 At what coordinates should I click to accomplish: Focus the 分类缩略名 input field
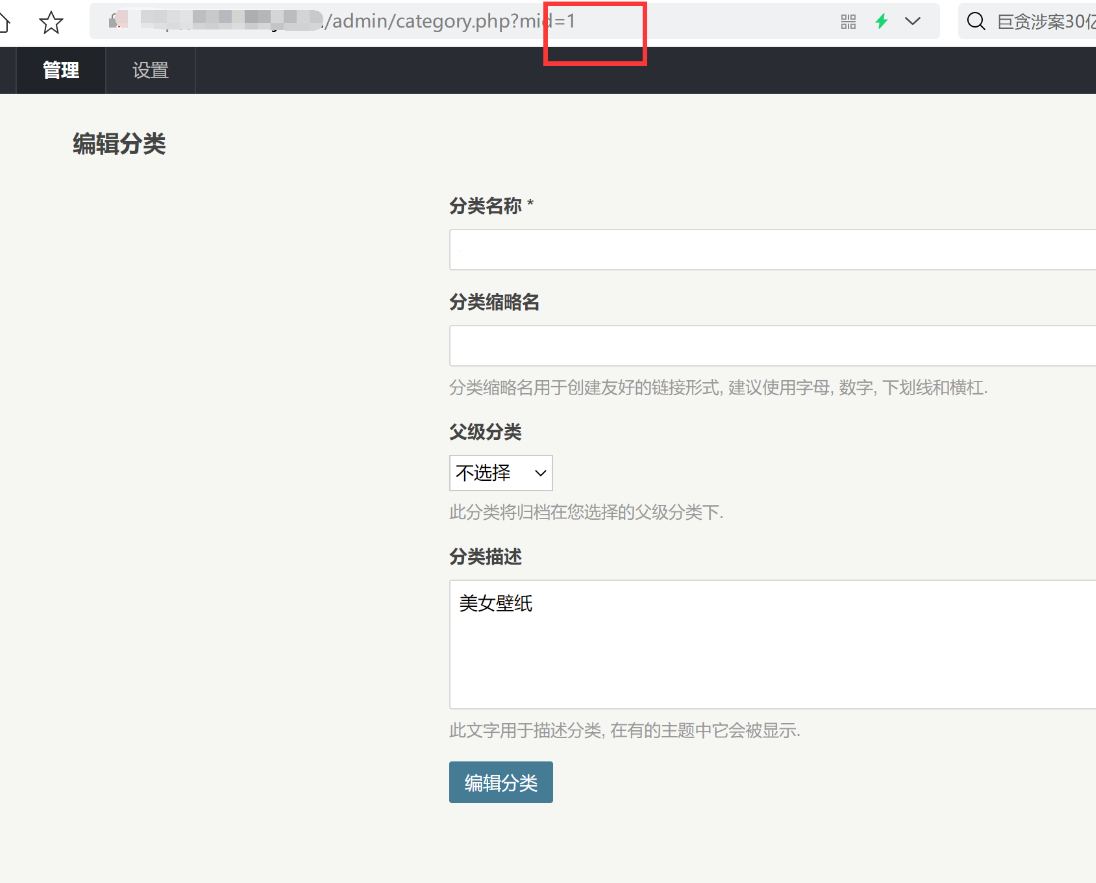pos(772,345)
